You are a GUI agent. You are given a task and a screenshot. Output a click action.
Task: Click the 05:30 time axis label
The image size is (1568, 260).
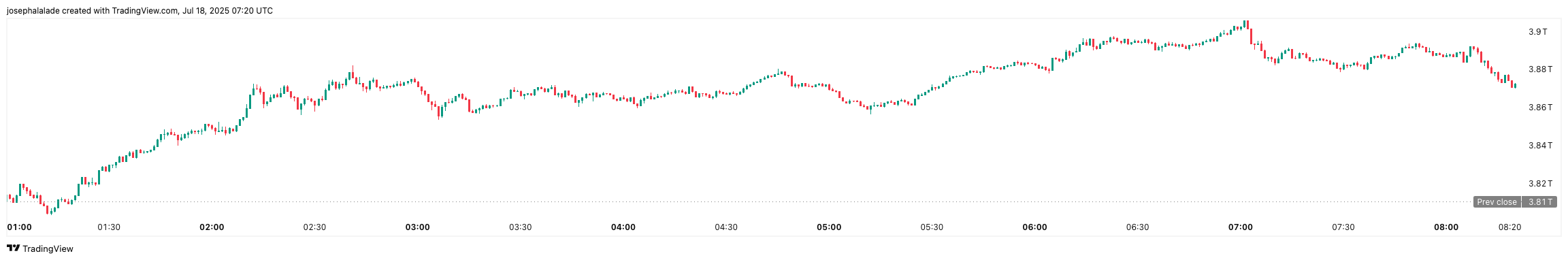click(x=932, y=227)
